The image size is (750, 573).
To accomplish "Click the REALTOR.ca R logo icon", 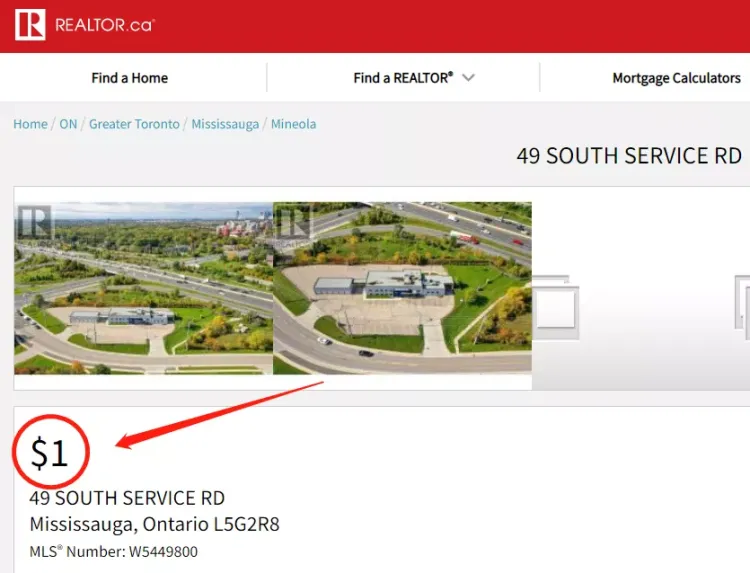I will pos(30,25).
